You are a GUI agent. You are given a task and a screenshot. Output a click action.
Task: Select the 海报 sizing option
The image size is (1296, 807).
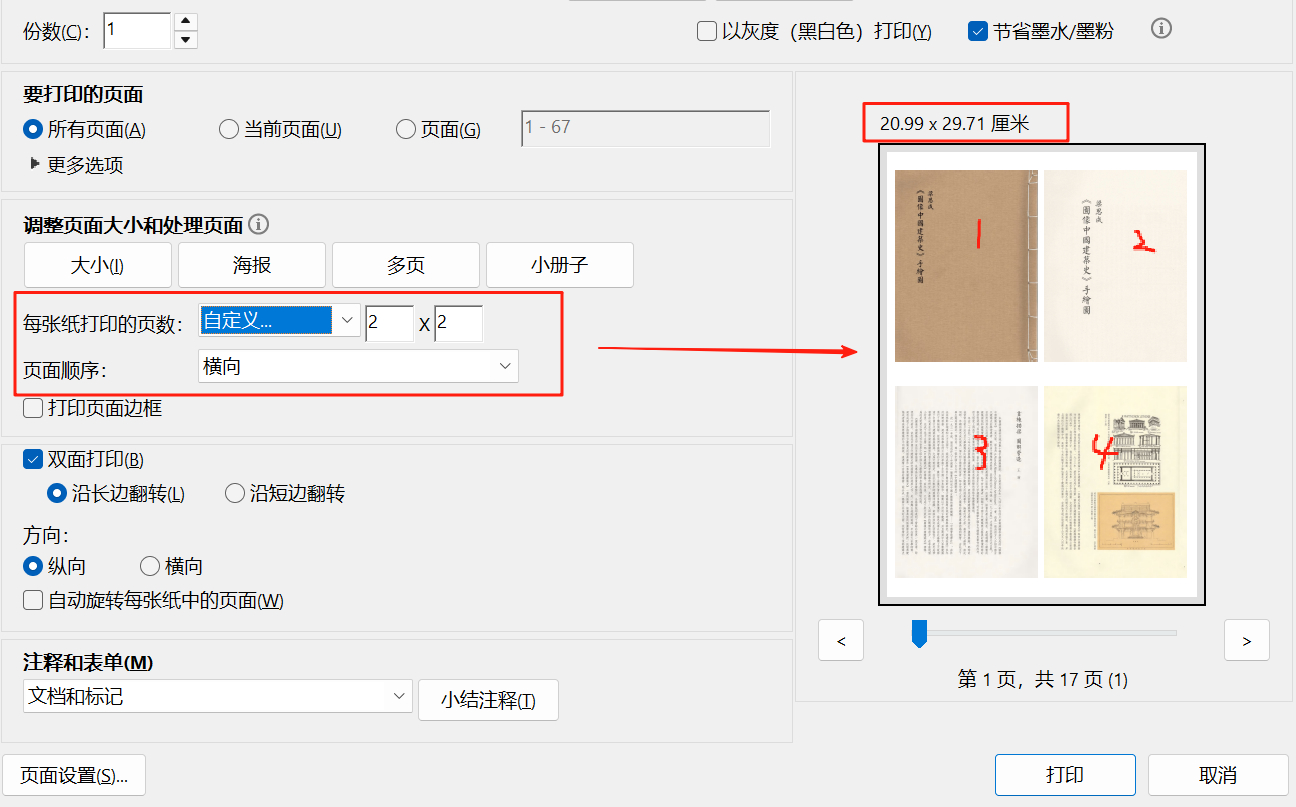[x=252, y=265]
